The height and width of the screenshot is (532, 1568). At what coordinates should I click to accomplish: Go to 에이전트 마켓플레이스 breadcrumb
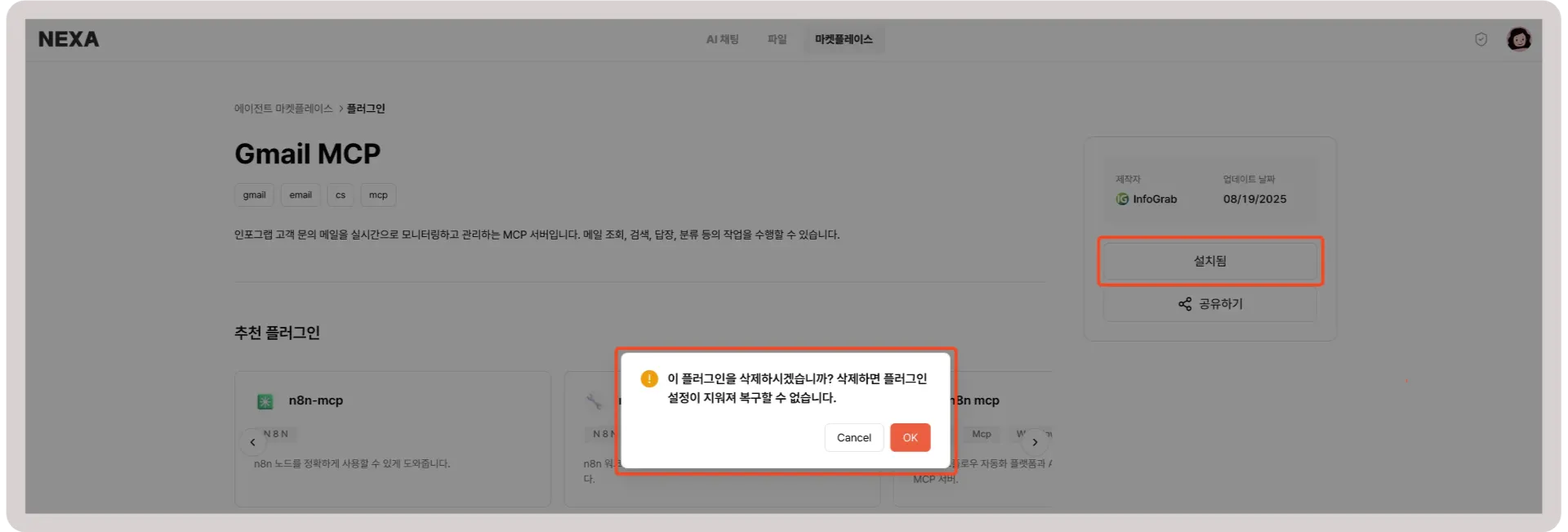click(x=283, y=109)
